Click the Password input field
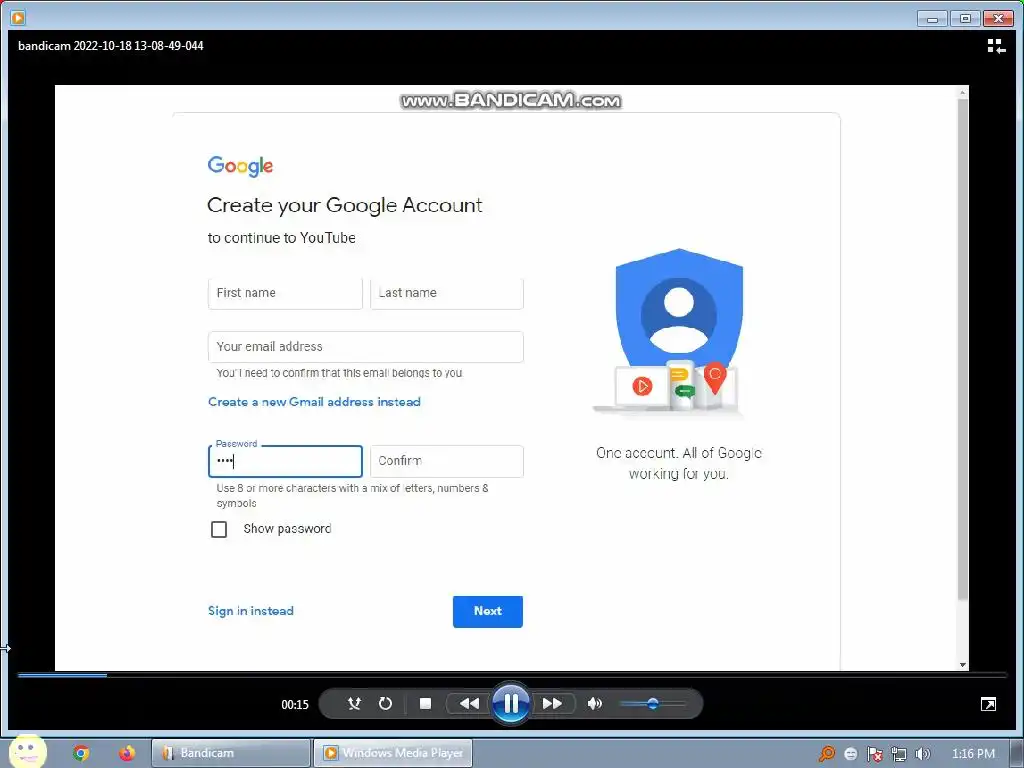Image resolution: width=1024 pixels, height=768 pixels. [285, 461]
